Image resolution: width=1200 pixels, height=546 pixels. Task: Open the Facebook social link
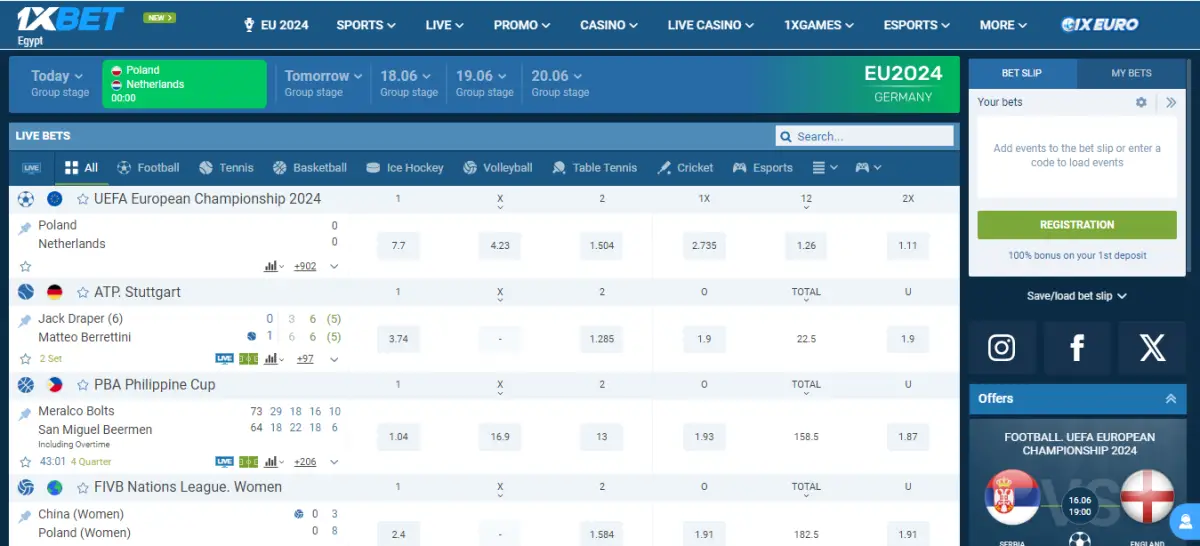coord(1077,347)
